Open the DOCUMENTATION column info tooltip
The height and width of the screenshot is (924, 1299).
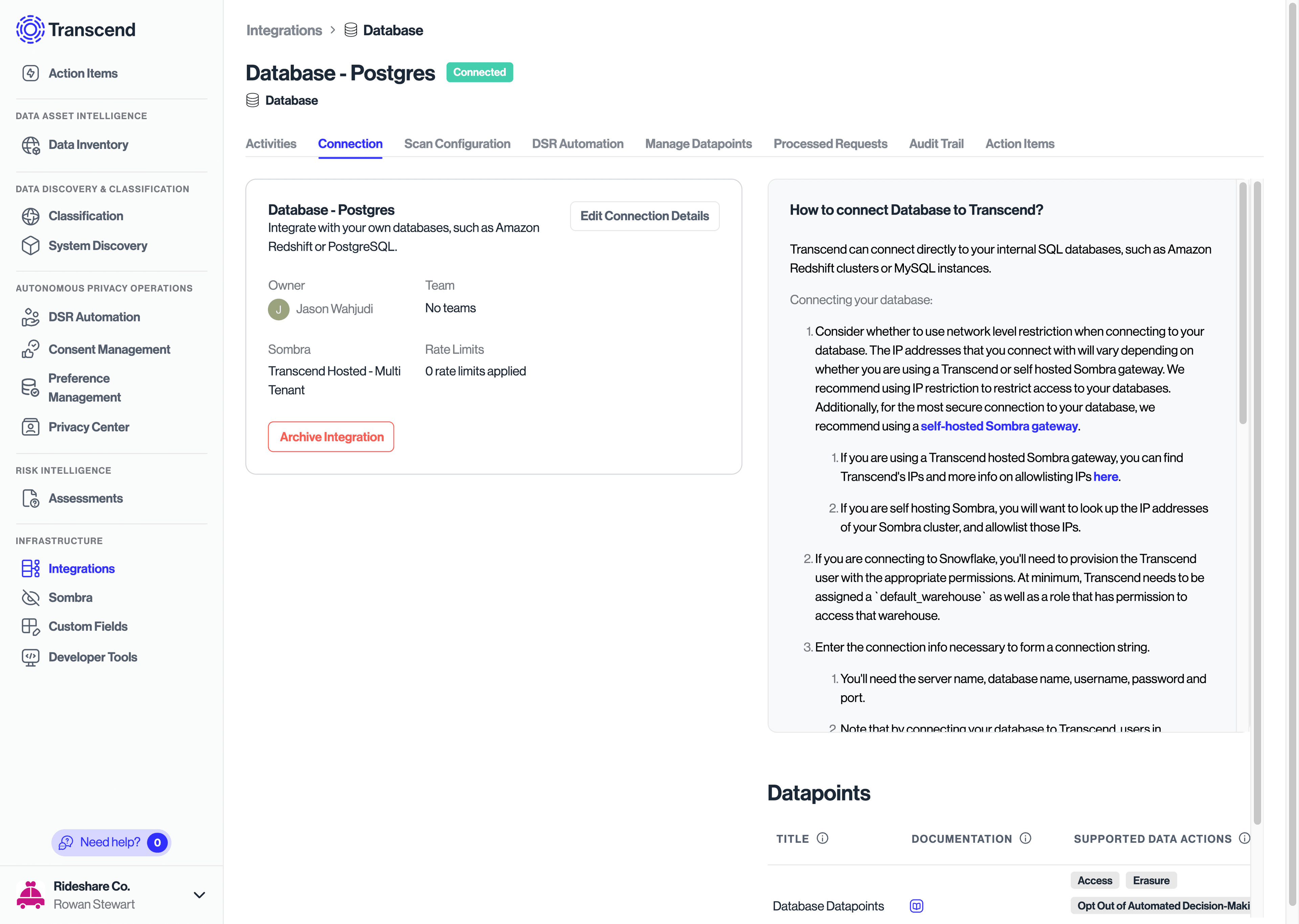[x=1026, y=838]
